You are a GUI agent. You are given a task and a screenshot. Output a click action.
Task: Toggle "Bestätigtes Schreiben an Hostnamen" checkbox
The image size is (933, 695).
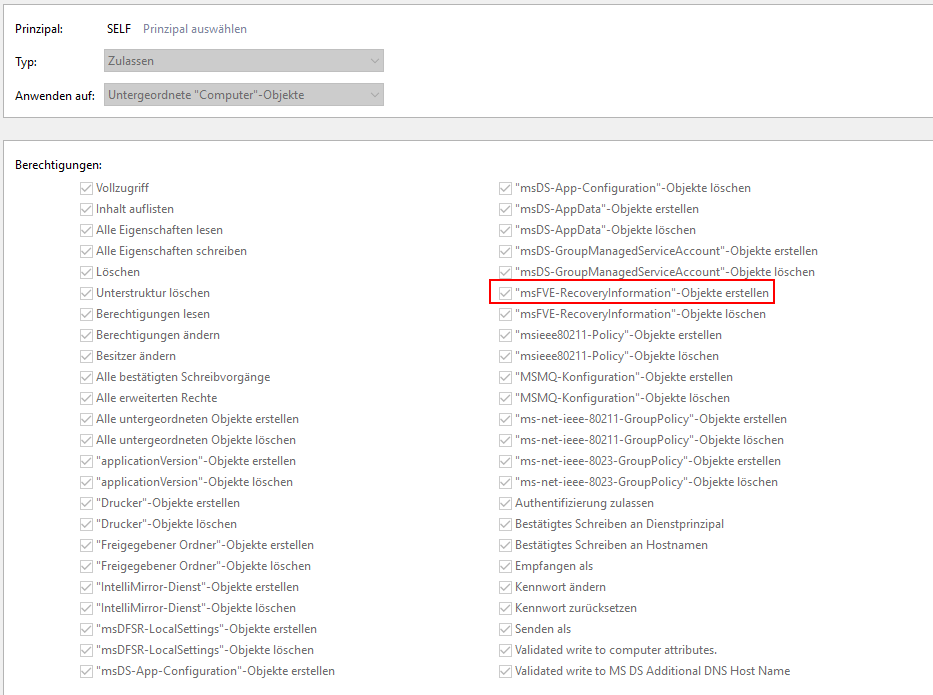tap(505, 545)
